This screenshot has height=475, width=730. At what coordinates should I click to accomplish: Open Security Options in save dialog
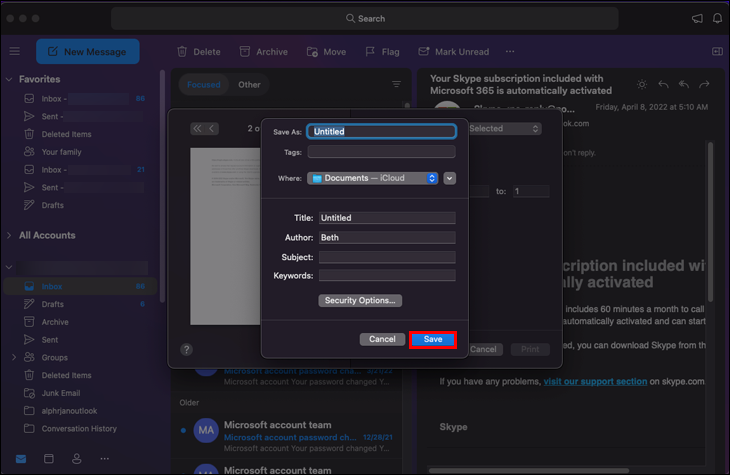(x=360, y=300)
